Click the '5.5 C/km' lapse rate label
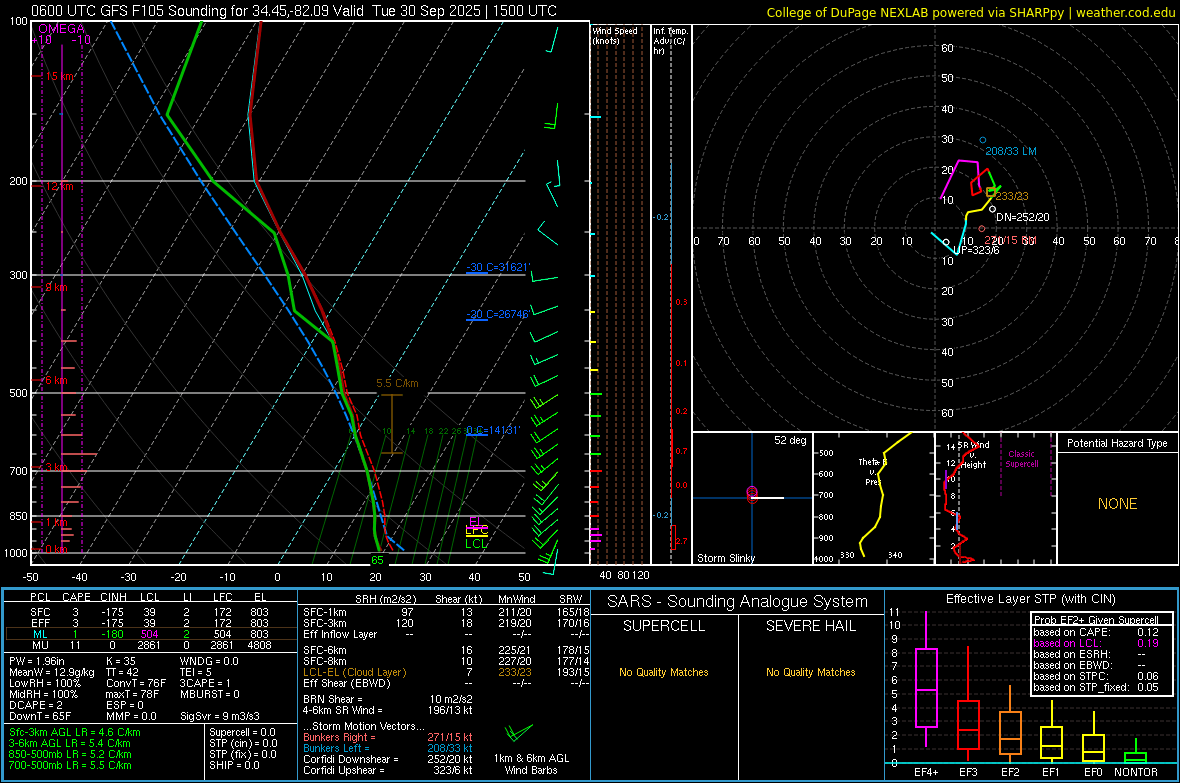Viewport: 1180px width, 783px height. pyautogui.click(x=397, y=383)
